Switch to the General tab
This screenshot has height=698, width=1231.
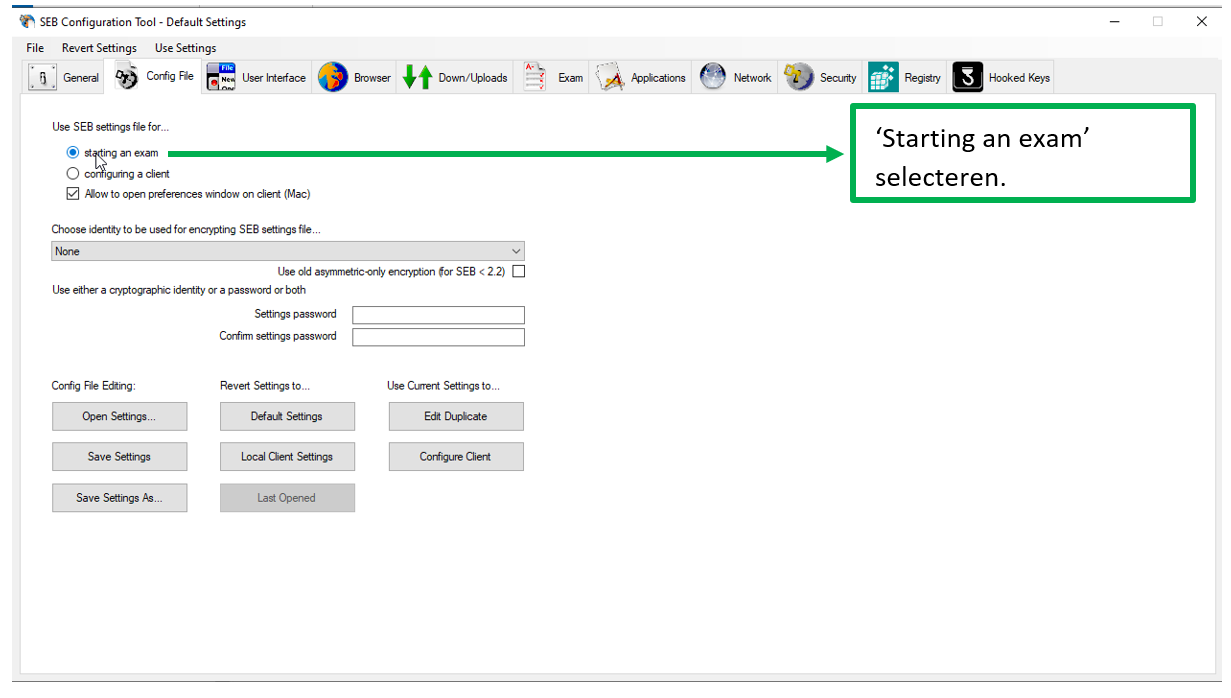(x=64, y=77)
